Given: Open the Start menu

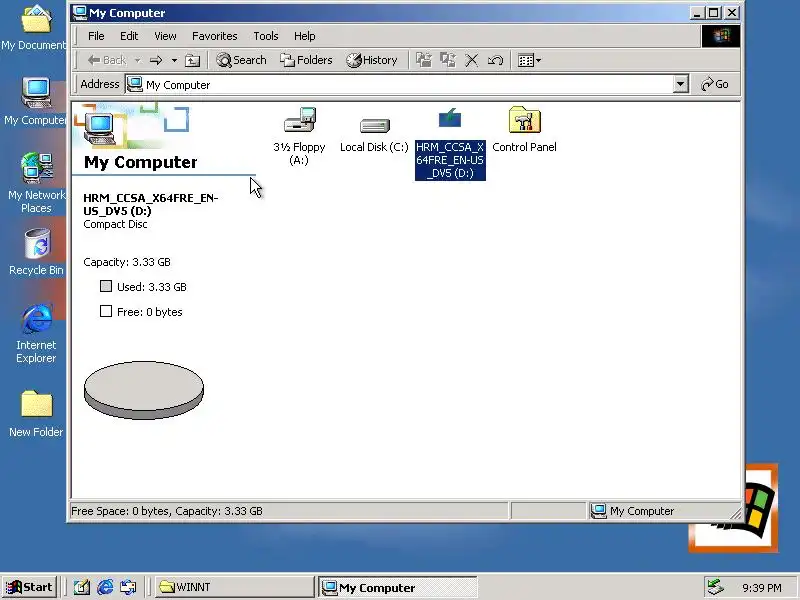Looking at the screenshot, I should coord(30,587).
